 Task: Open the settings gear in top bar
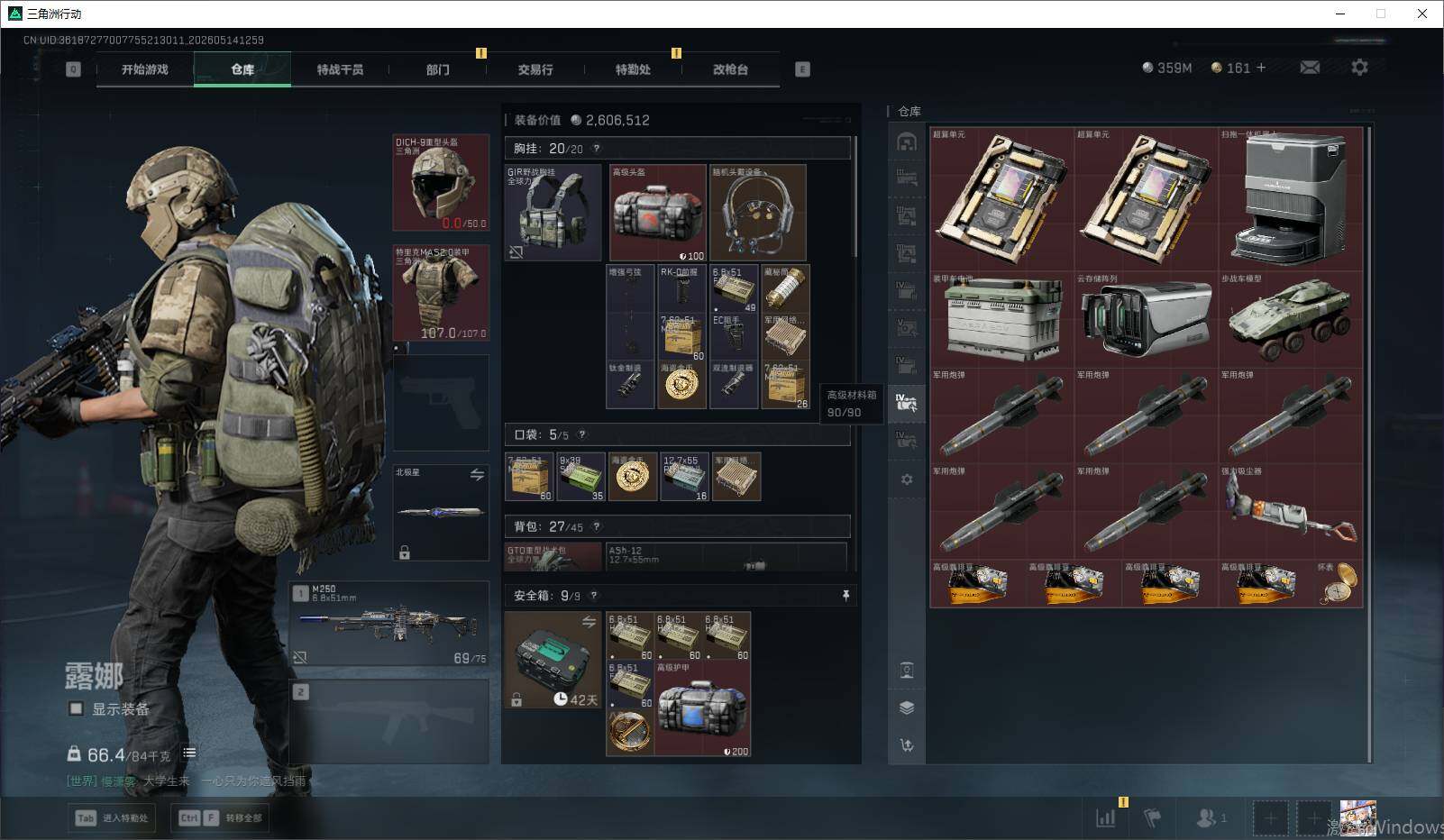point(1359,68)
